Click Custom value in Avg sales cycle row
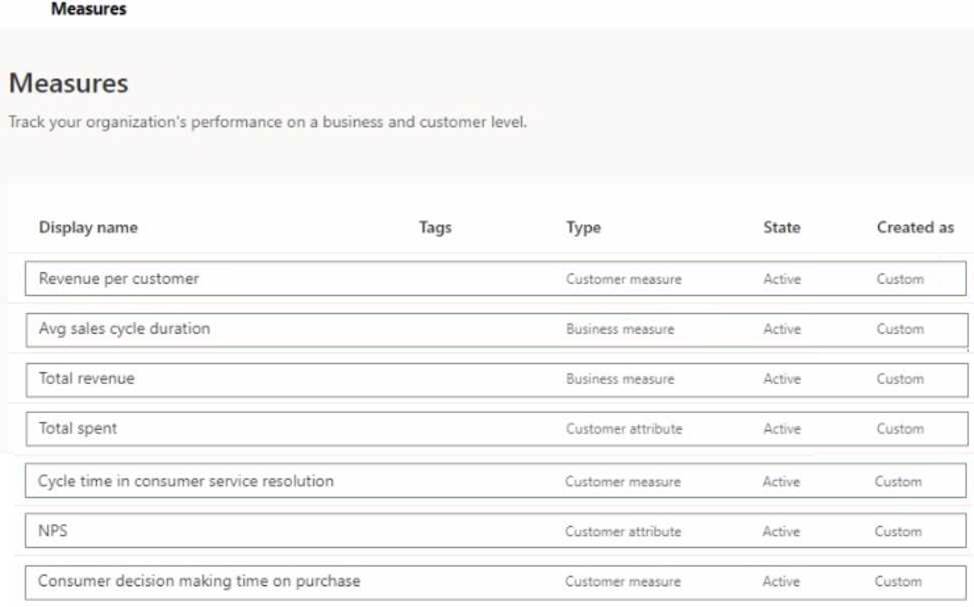 coord(900,329)
